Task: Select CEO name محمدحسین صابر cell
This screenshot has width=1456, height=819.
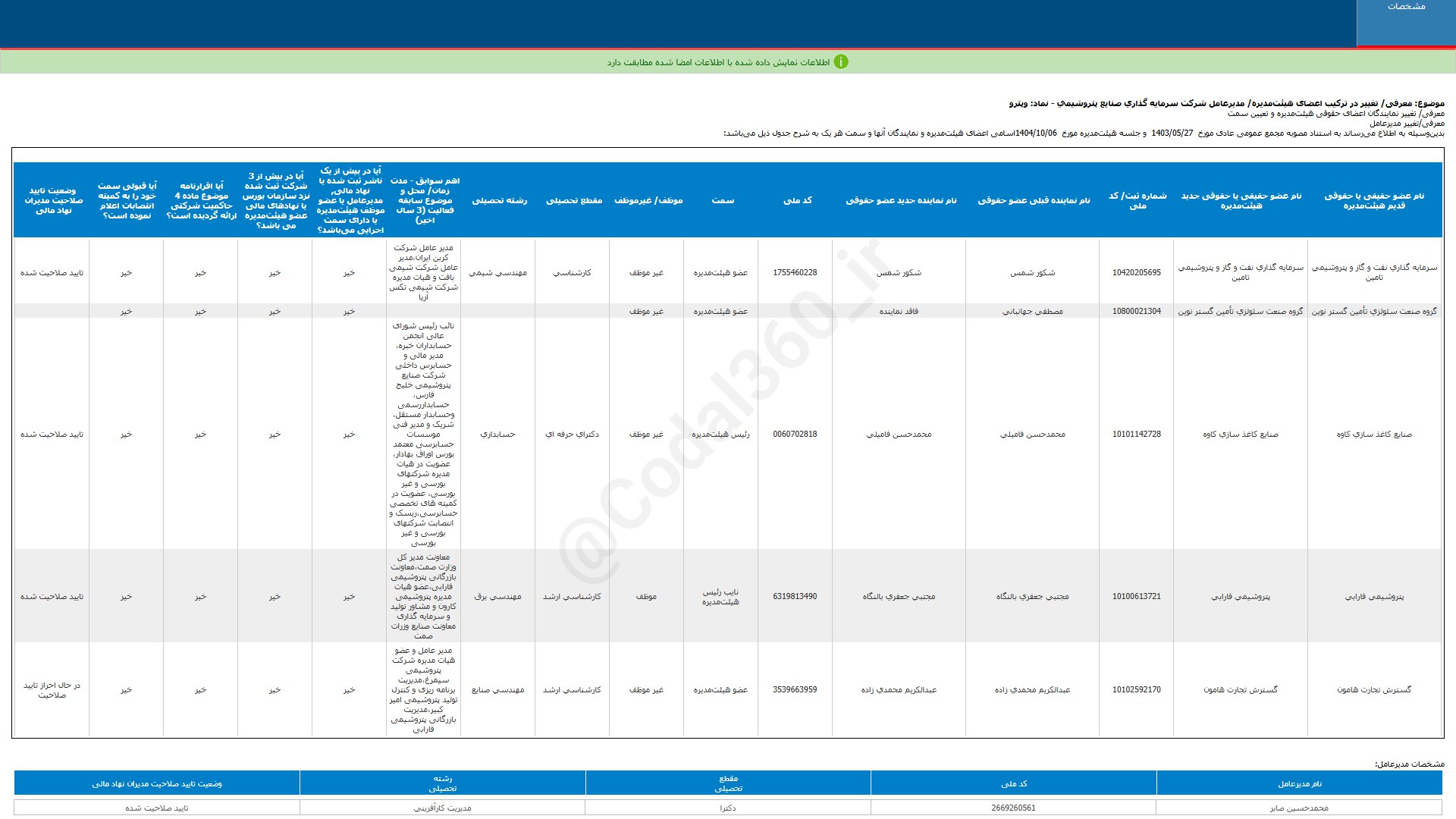Action: pyautogui.click(x=1299, y=808)
